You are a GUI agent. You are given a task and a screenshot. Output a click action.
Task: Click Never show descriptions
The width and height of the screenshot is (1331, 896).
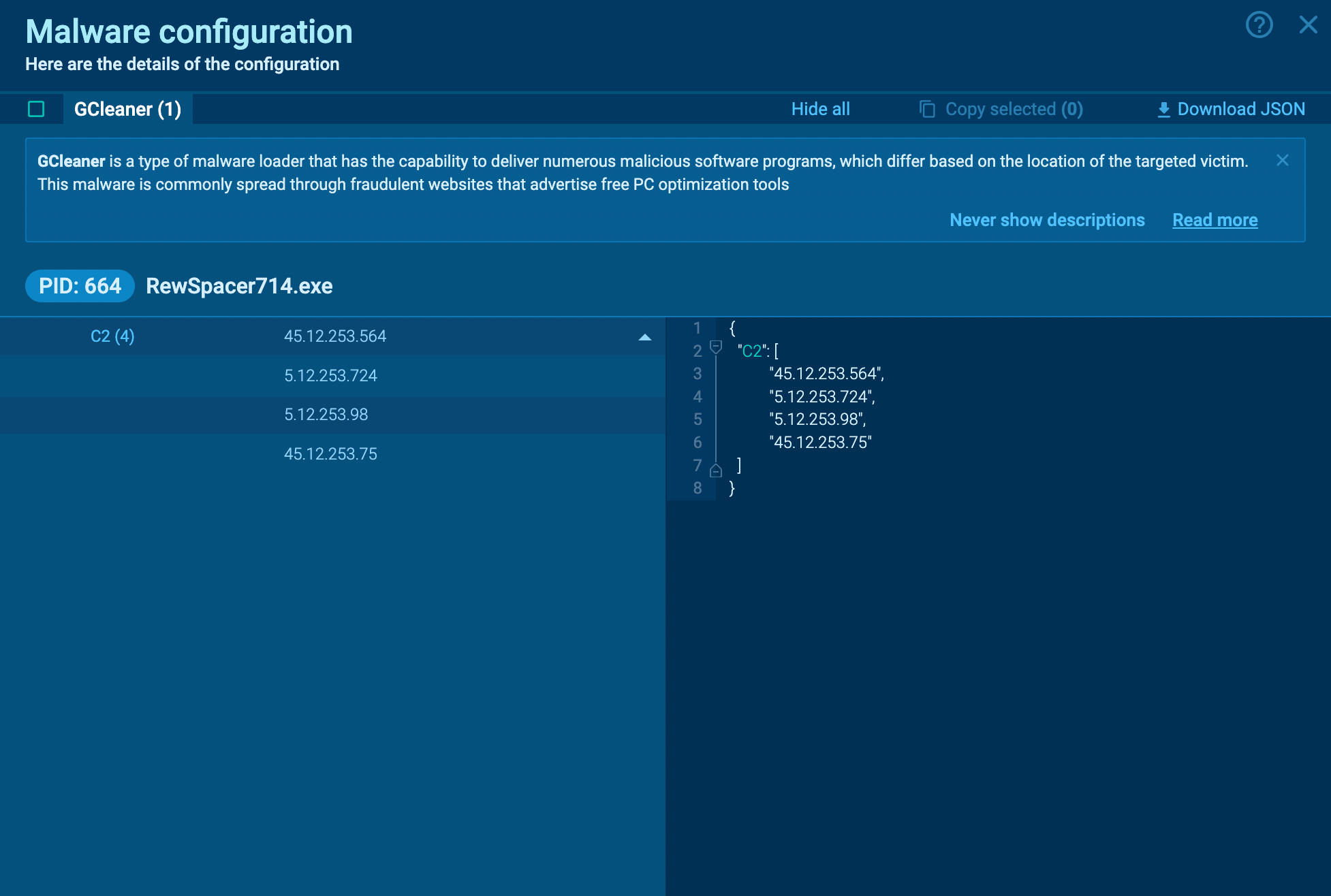tap(1047, 220)
